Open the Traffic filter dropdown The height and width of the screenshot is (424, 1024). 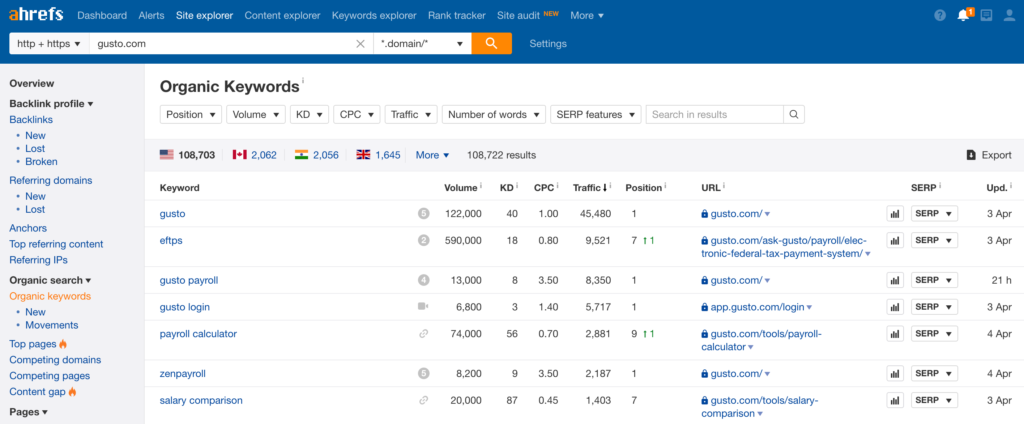coord(411,114)
